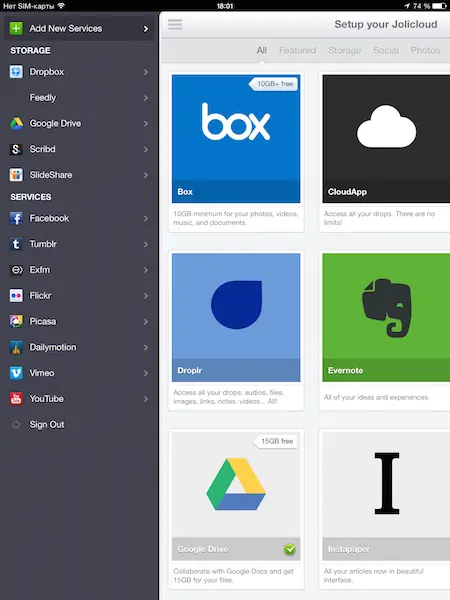The width and height of the screenshot is (450, 600).
Task: Tap the Vimeo icon
Action: tap(16, 373)
